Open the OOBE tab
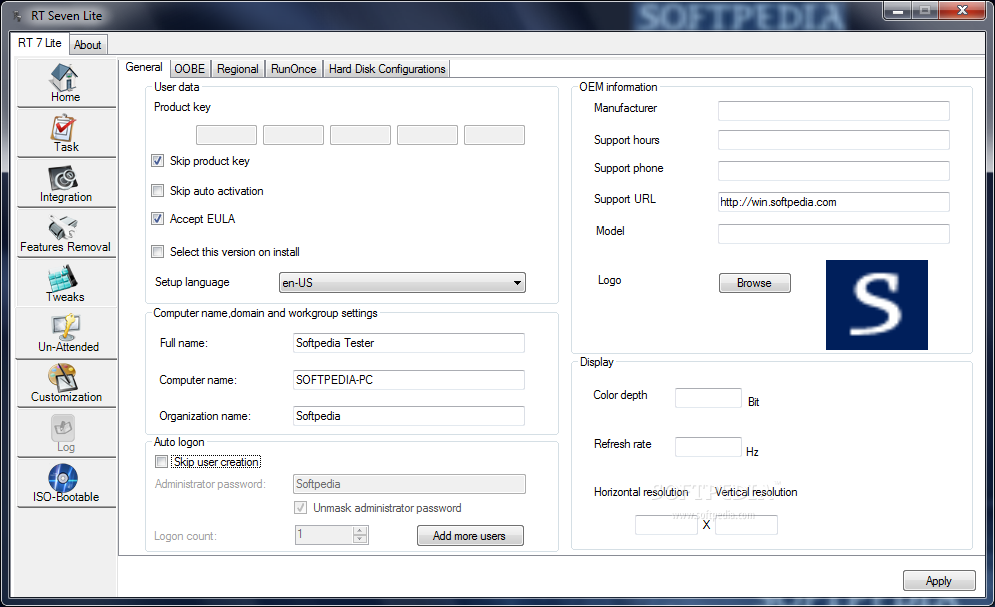 click(x=190, y=69)
